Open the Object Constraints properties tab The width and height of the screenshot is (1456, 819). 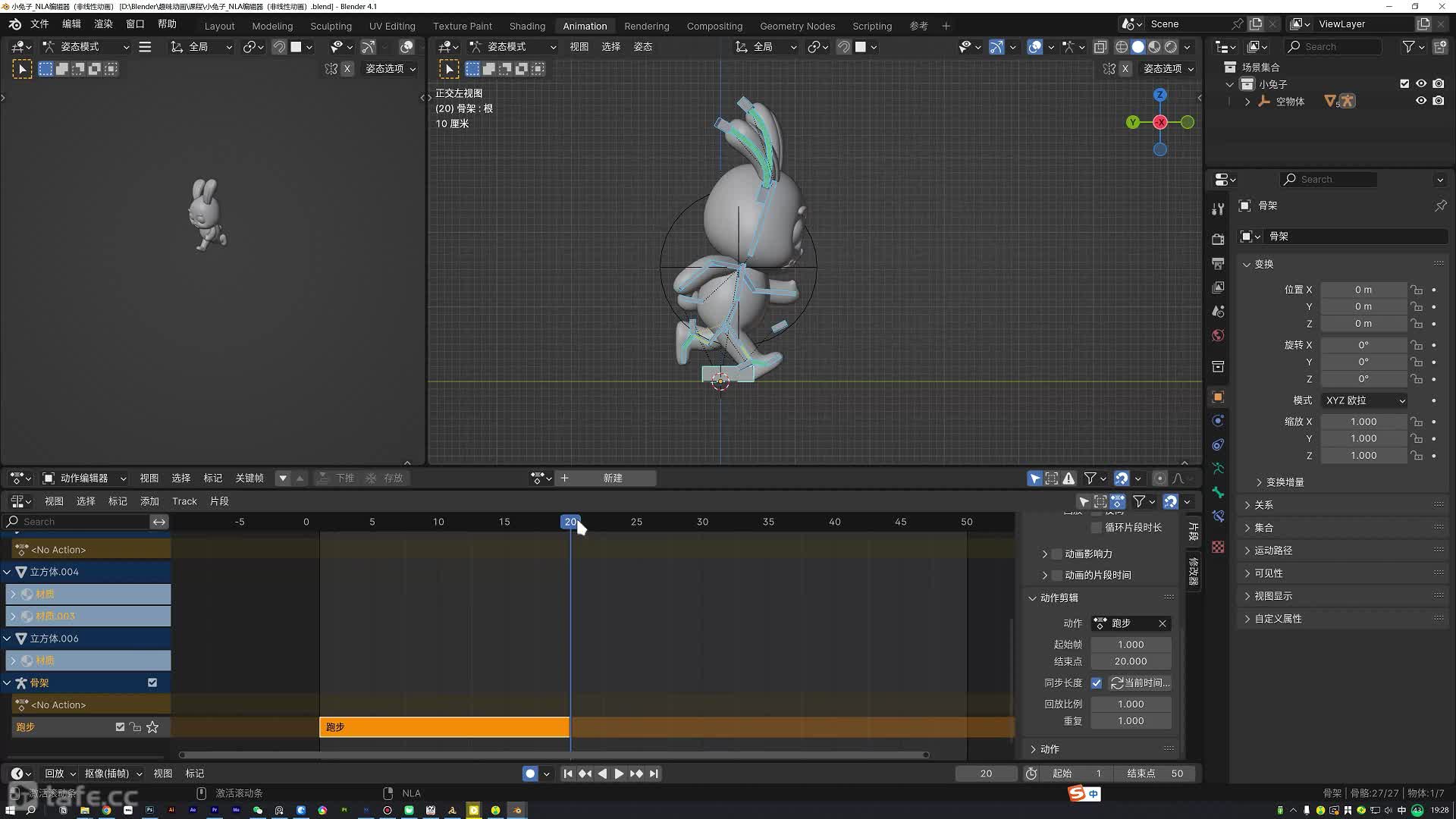1218,445
